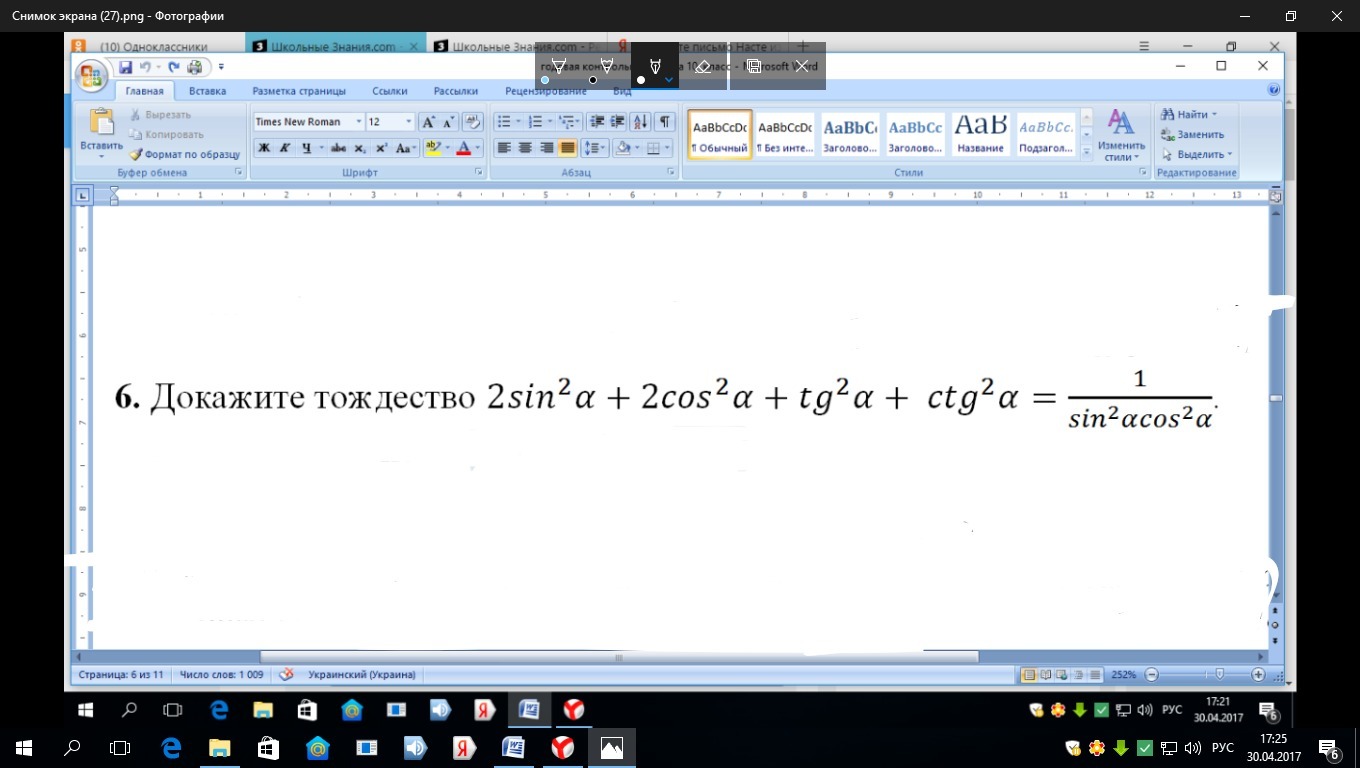The width and height of the screenshot is (1360, 768).
Task: Toggle bold (Ж) formatting
Action: pyautogui.click(x=264, y=148)
